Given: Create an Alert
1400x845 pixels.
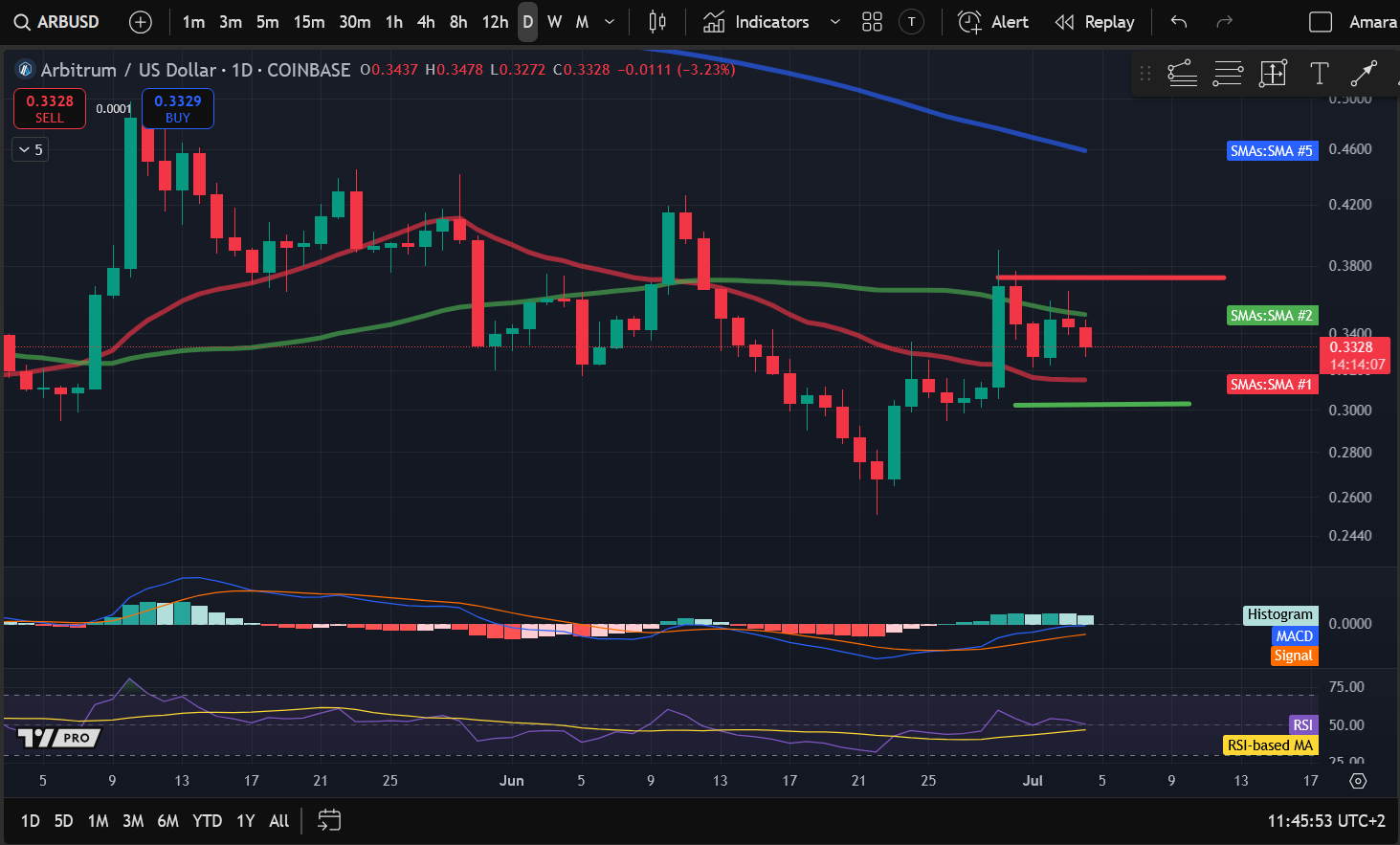Looking at the screenshot, I should click(993, 22).
